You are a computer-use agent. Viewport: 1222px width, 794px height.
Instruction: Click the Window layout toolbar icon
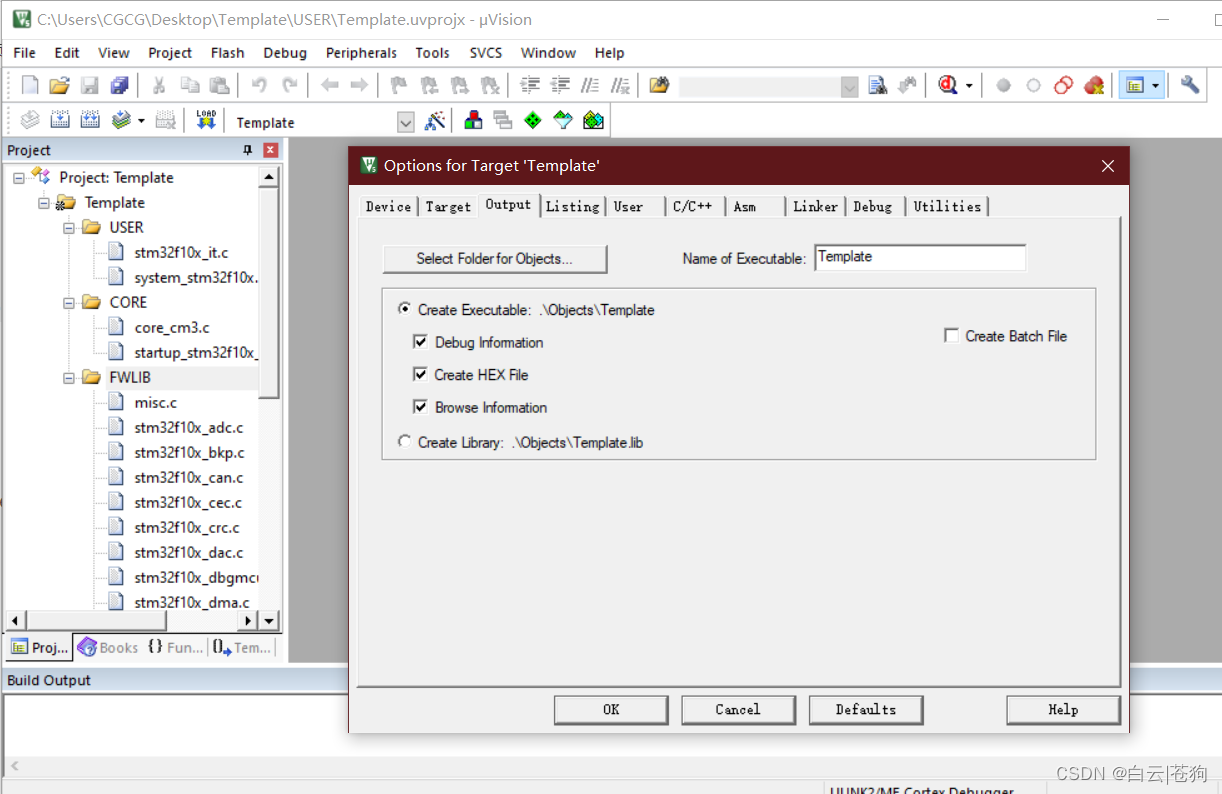pos(1134,86)
